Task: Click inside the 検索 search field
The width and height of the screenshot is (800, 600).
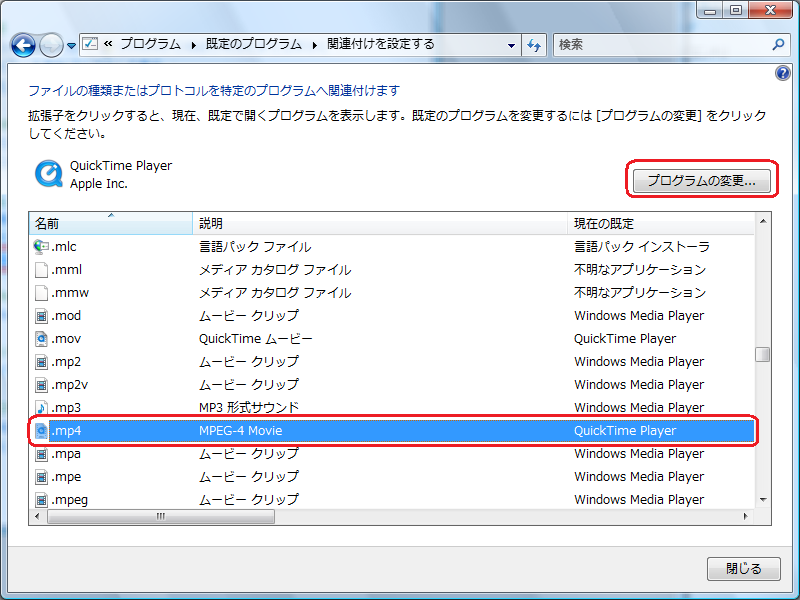Action: click(660, 45)
